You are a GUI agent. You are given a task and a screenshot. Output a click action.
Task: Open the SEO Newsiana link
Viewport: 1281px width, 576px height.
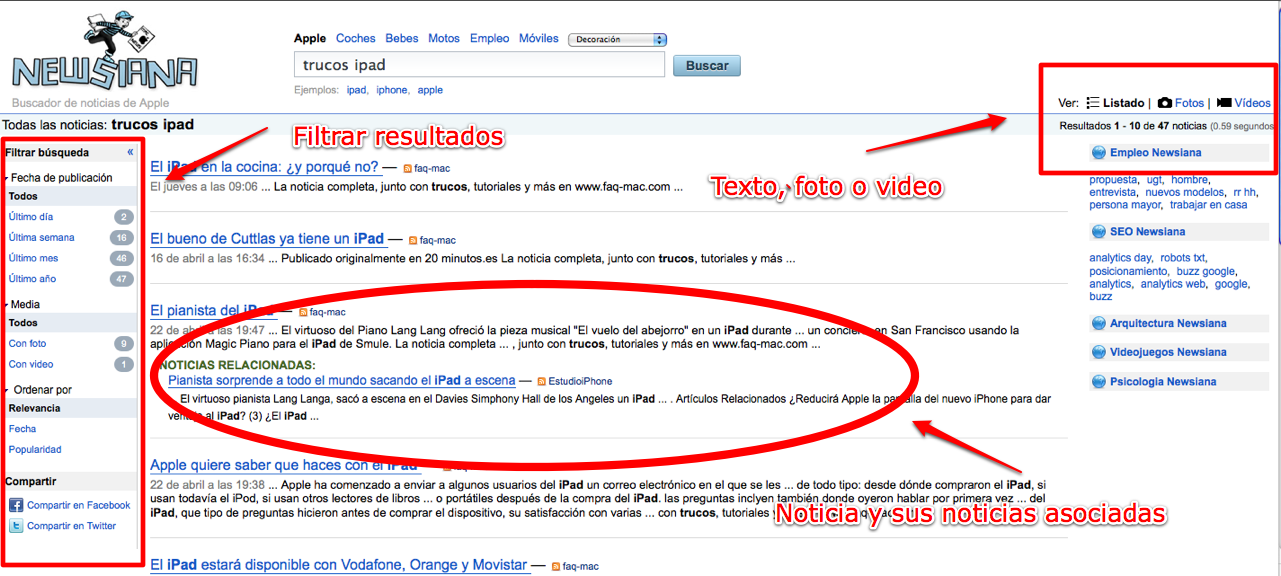pos(1147,232)
